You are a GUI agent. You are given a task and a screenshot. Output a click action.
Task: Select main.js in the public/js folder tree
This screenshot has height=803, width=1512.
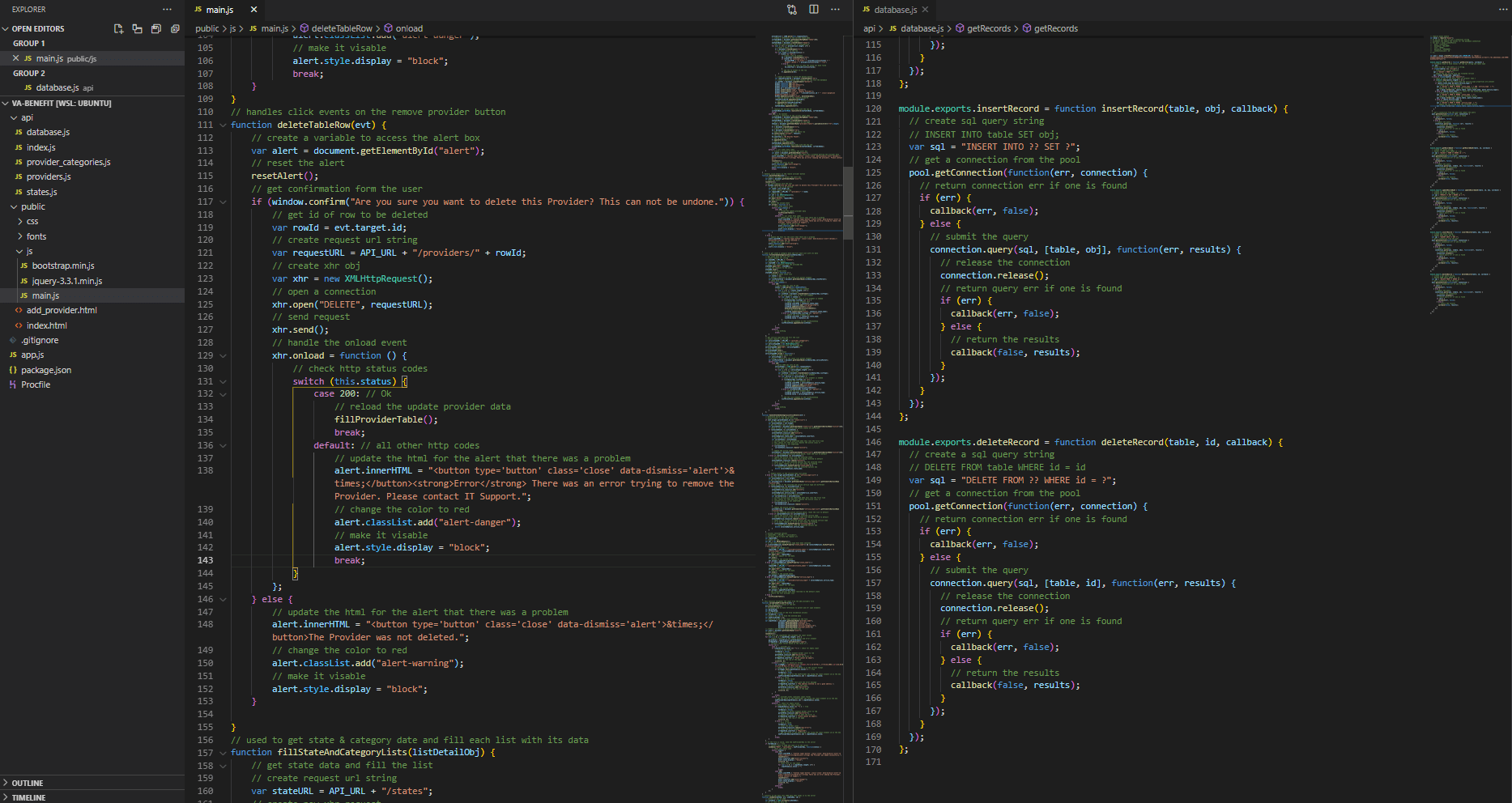(x=92, y=295)
